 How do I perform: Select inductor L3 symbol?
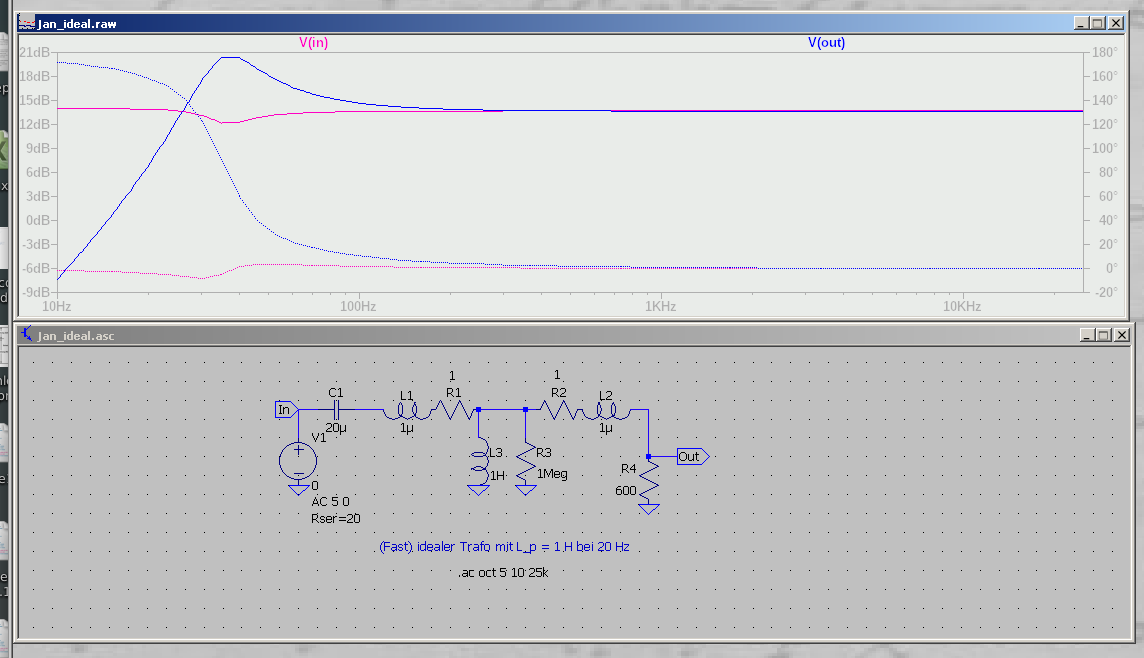[479, 460]
